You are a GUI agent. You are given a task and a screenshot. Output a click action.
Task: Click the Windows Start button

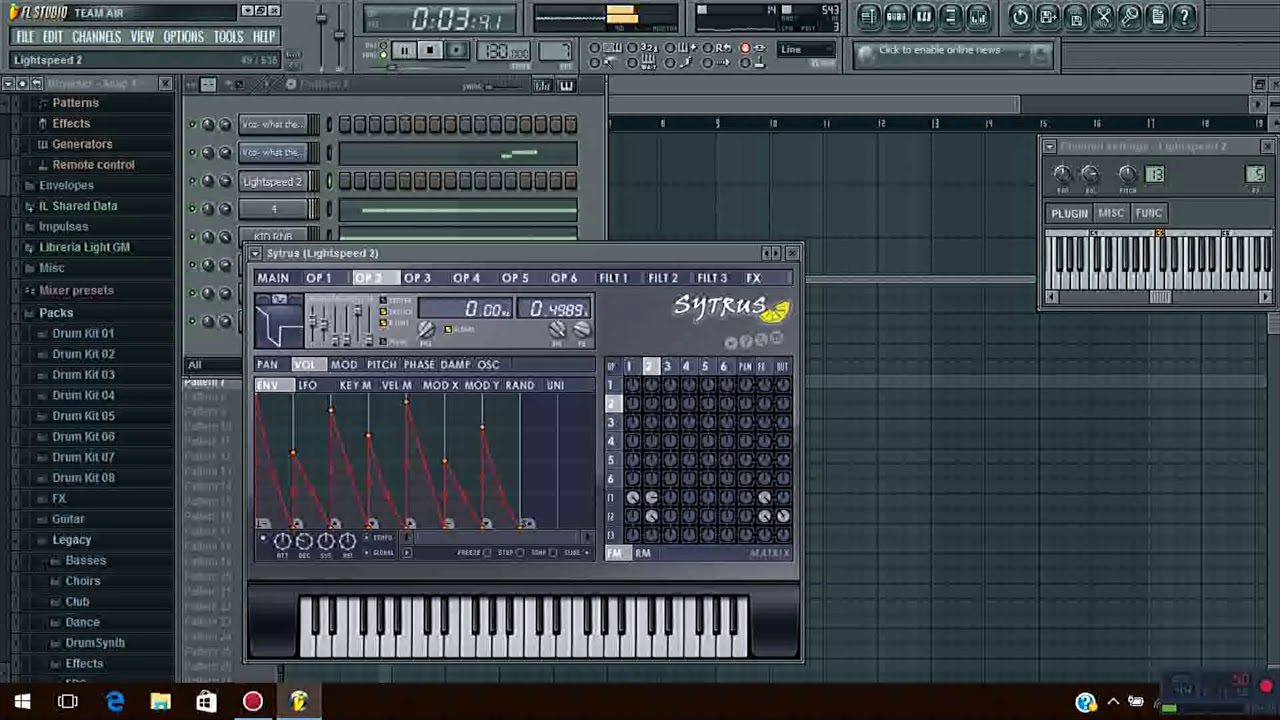tap(22, 702)
